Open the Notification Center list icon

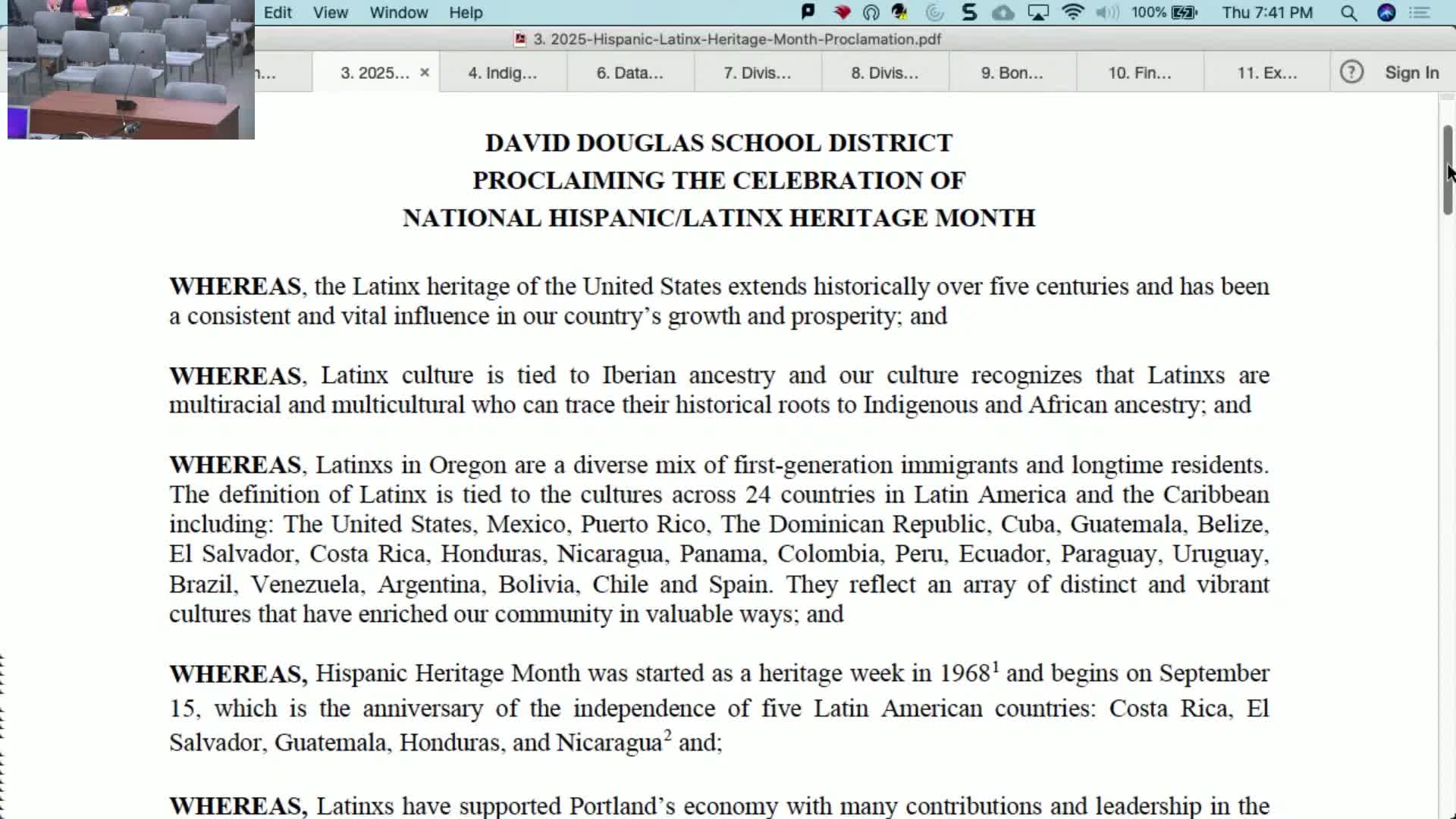(1420, 13)
